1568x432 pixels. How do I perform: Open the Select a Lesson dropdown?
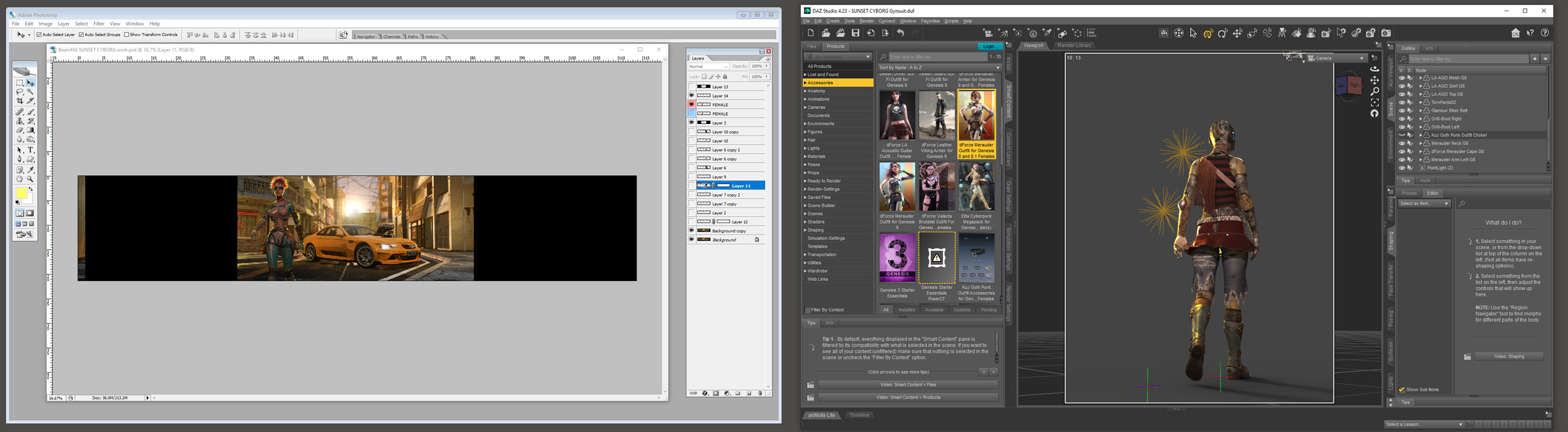(1424, 424)
